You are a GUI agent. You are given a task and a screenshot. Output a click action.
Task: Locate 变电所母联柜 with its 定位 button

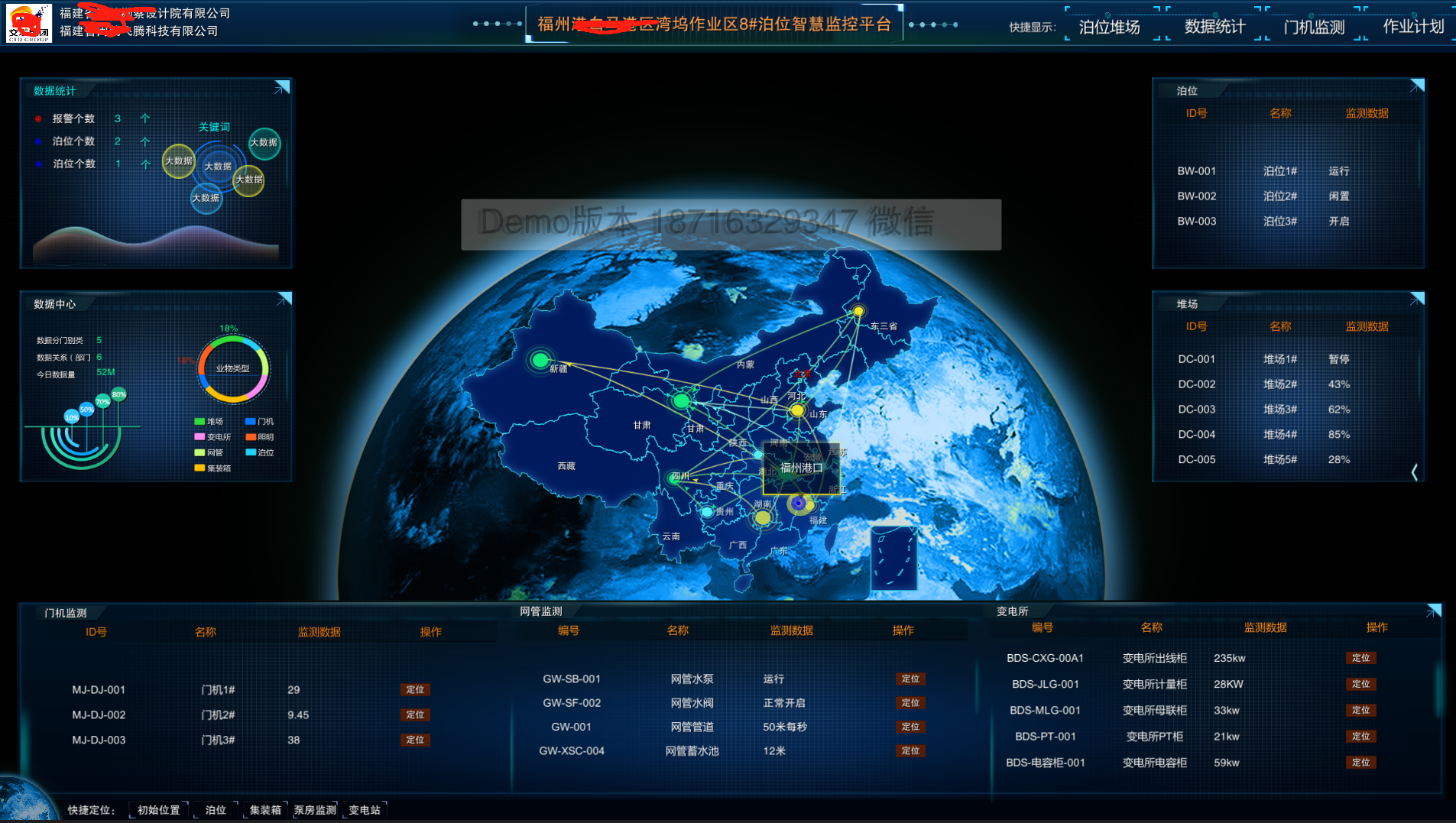(x=1360, y=710)
